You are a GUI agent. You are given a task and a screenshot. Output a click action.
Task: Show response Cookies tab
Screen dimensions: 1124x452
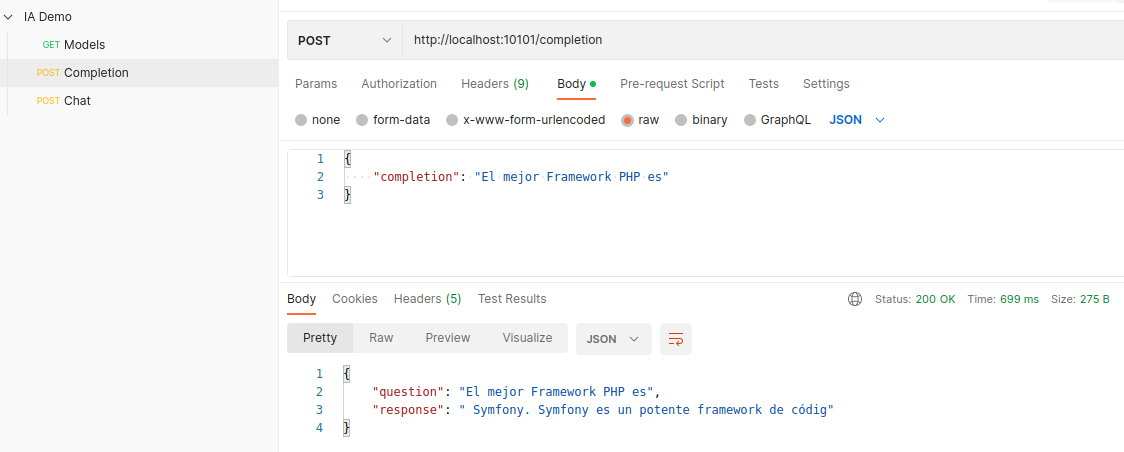pos(355,299)
